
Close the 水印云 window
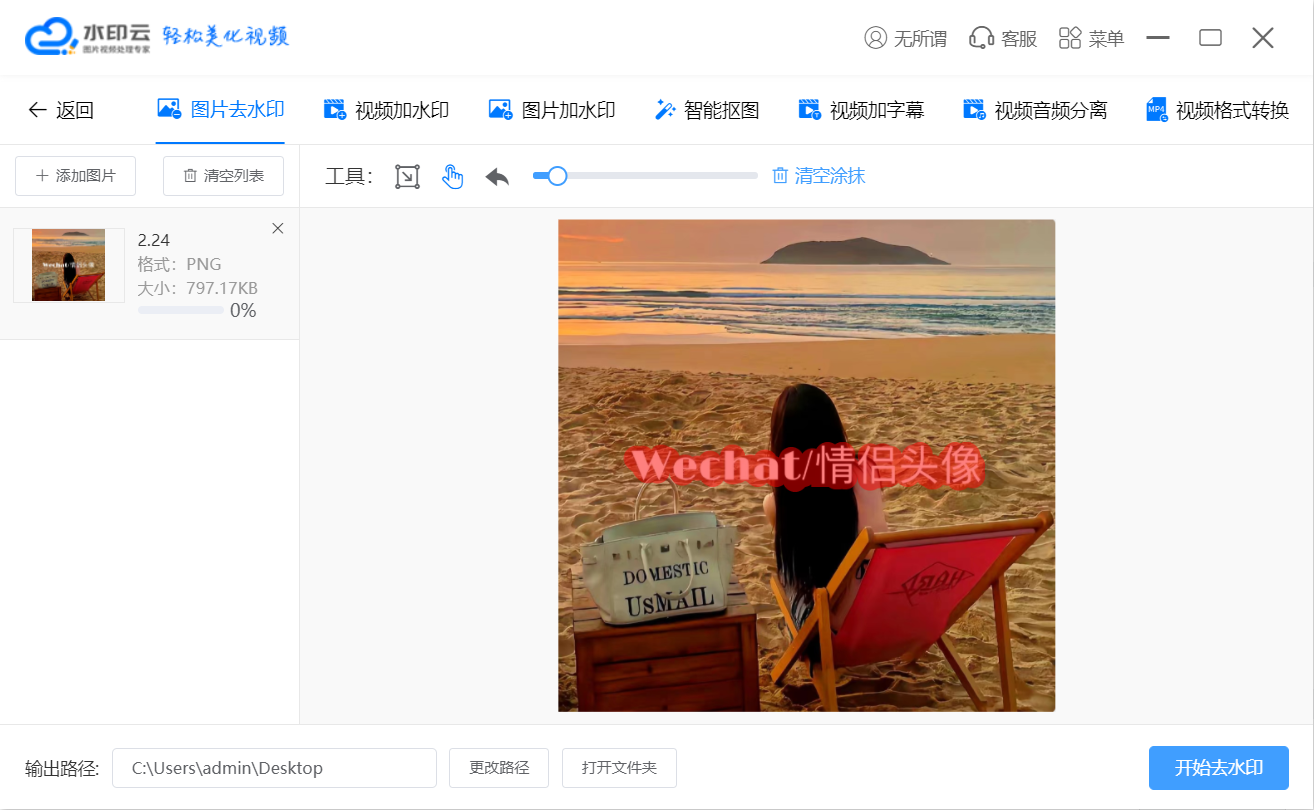[x=1263, y=38]
